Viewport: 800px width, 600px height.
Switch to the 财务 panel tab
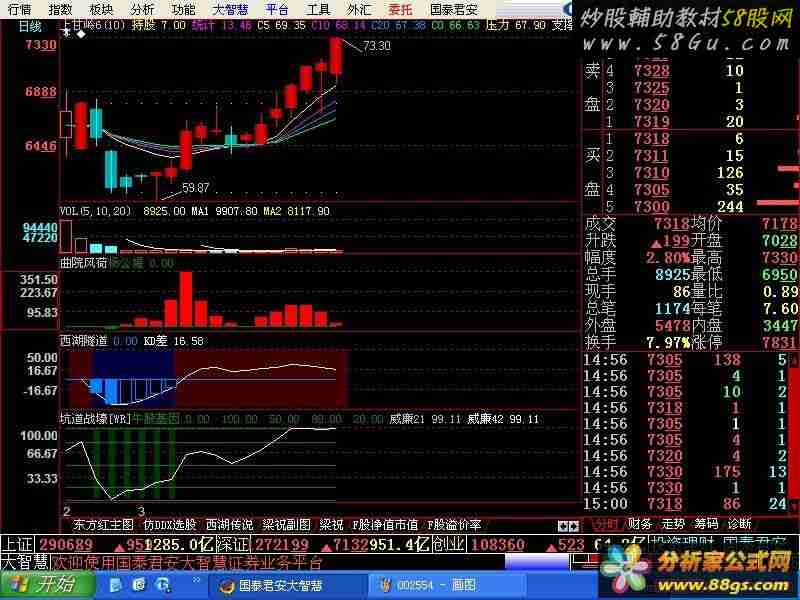coord(640,524)
